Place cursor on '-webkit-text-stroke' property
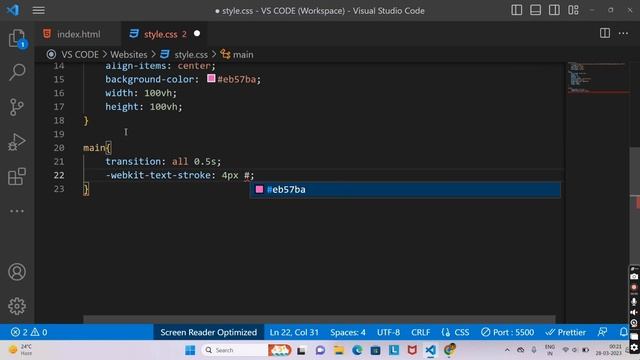The image size is (640, 360). (158, 175)
